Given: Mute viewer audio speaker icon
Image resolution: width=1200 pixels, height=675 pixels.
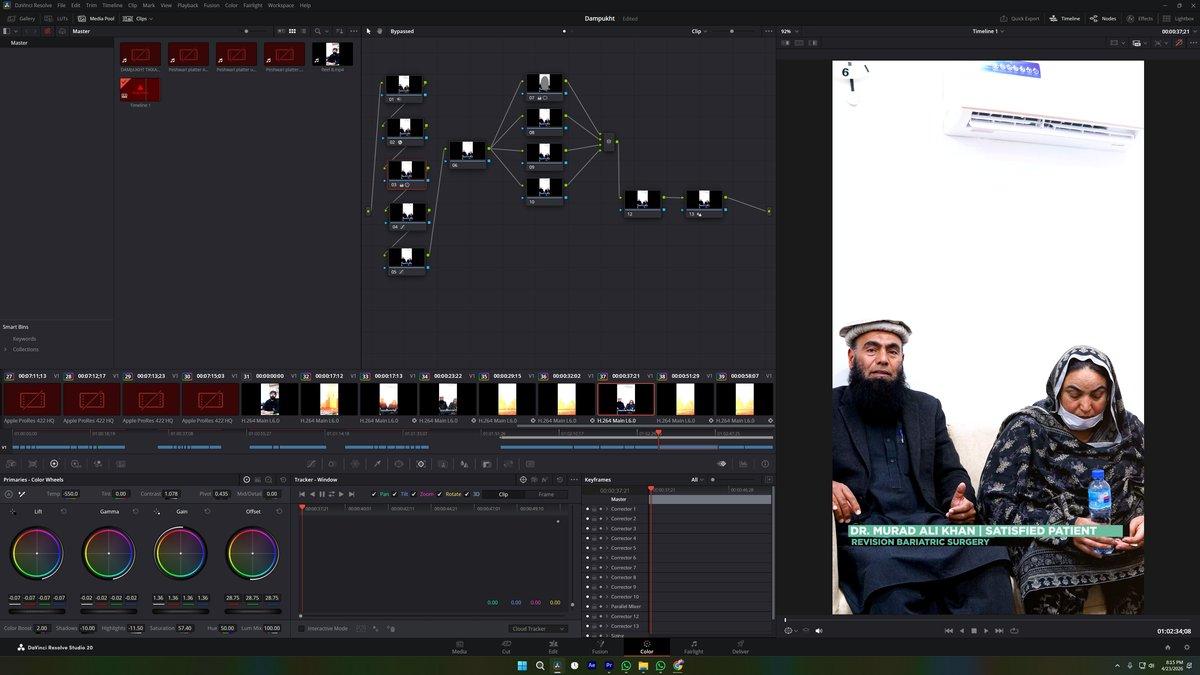Looking at the screenshot, I should click(818, 631).
